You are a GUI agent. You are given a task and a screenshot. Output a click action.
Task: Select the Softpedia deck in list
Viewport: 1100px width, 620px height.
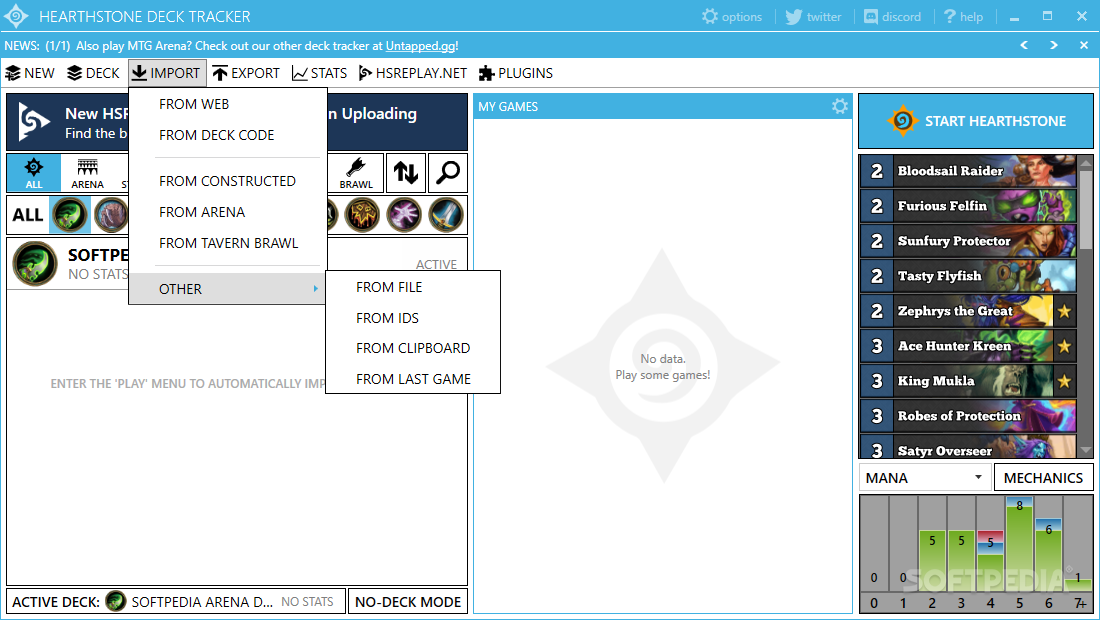[237, 264]
